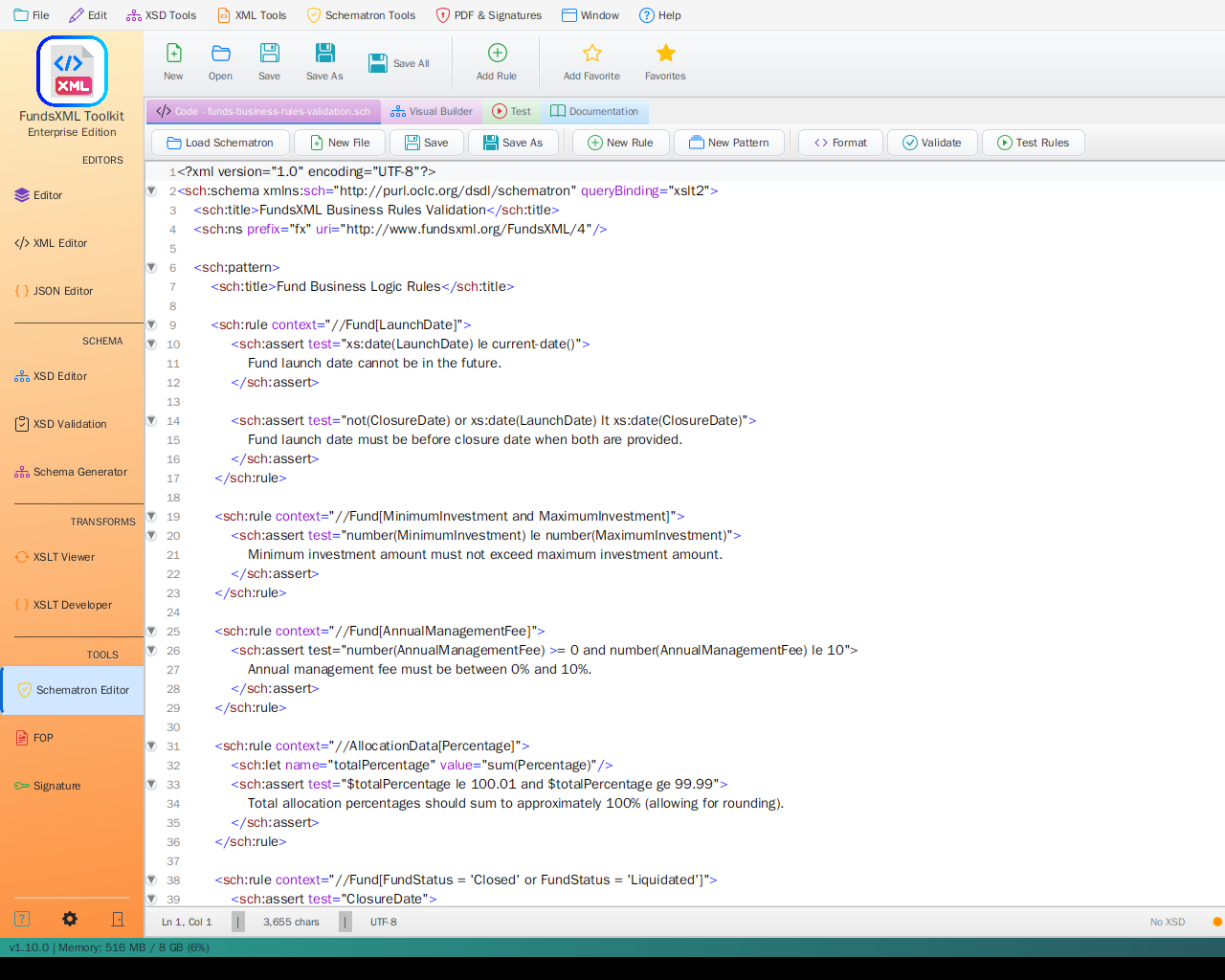Click the 'No XSD' status indicator

[1168, 922]
